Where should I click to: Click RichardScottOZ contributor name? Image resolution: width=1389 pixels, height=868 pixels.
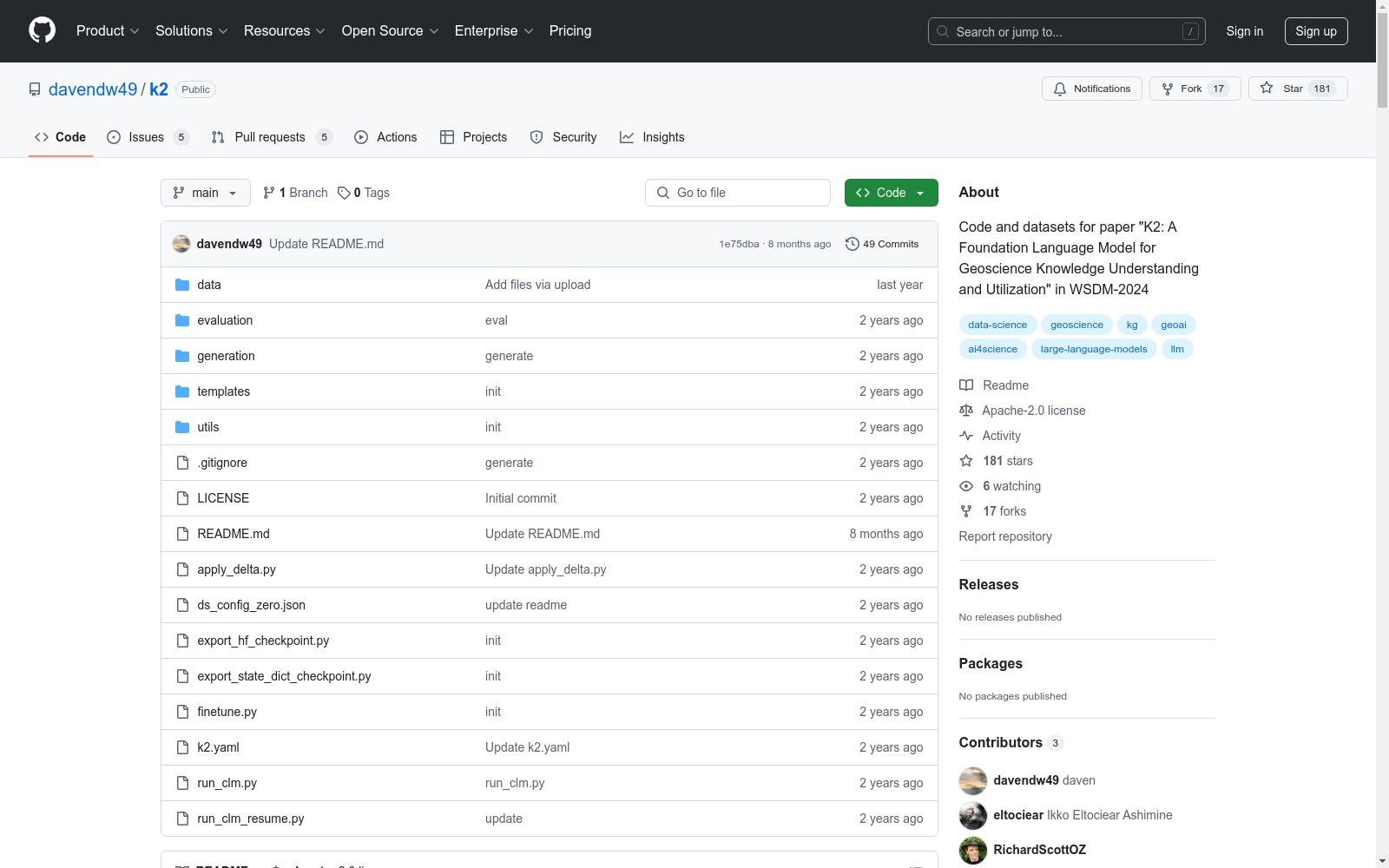click(1039, 850)
